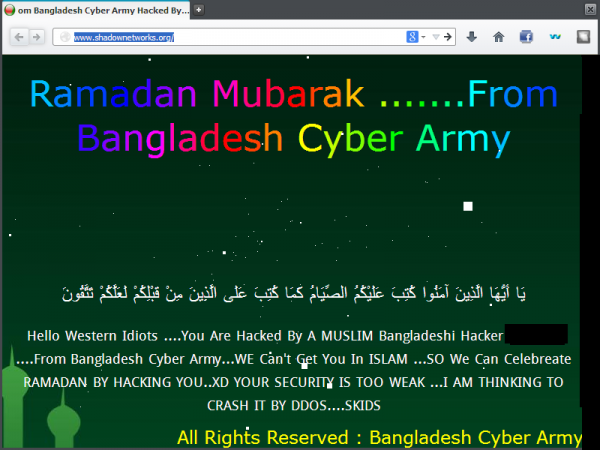Expand the search engine dropdown arrow
The height and width of the screenshot is (450, 600).
pyautogui.click(x=423, y=37)
